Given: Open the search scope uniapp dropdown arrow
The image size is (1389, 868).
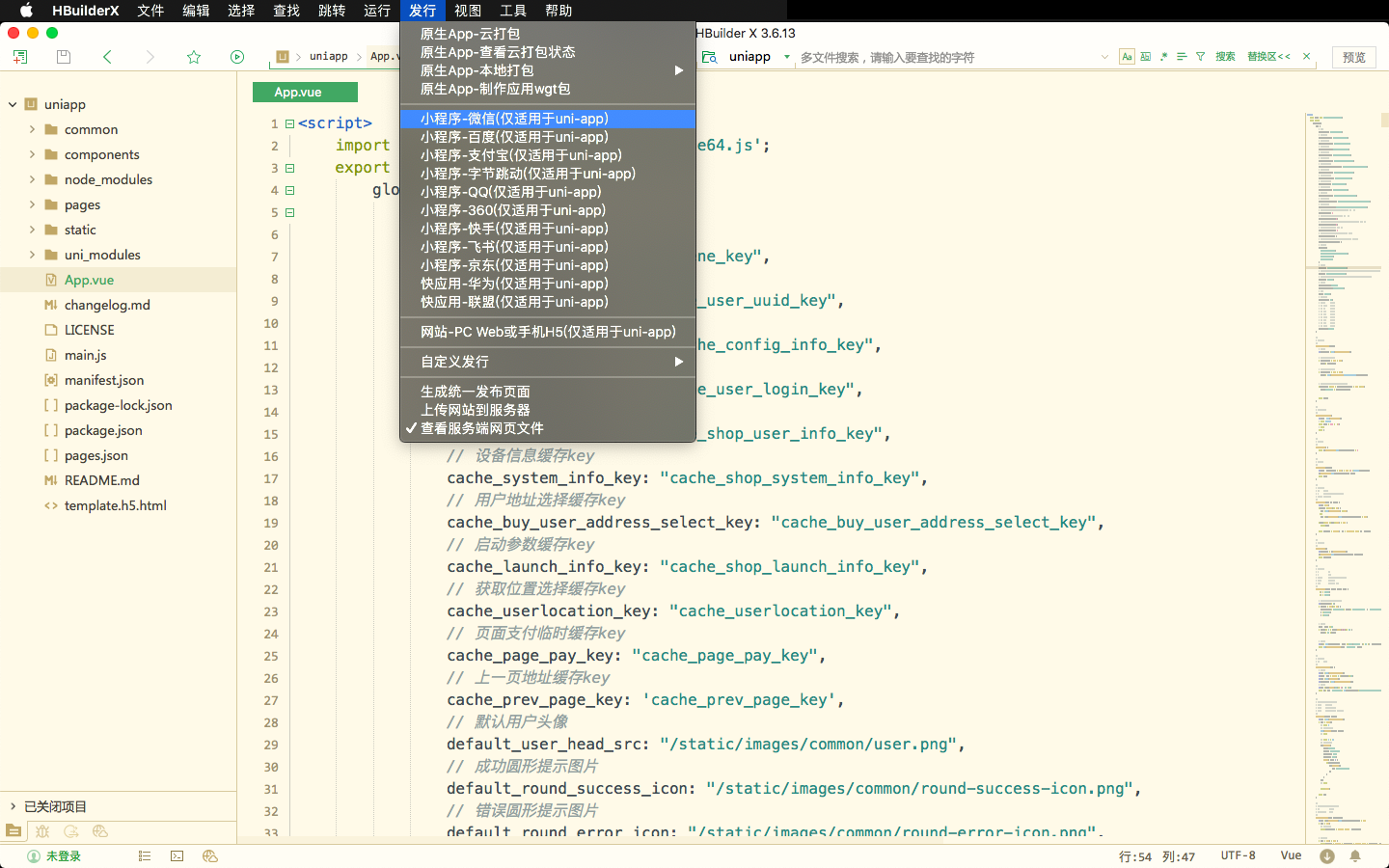Looking at the screenshot, I should (787, 57).
